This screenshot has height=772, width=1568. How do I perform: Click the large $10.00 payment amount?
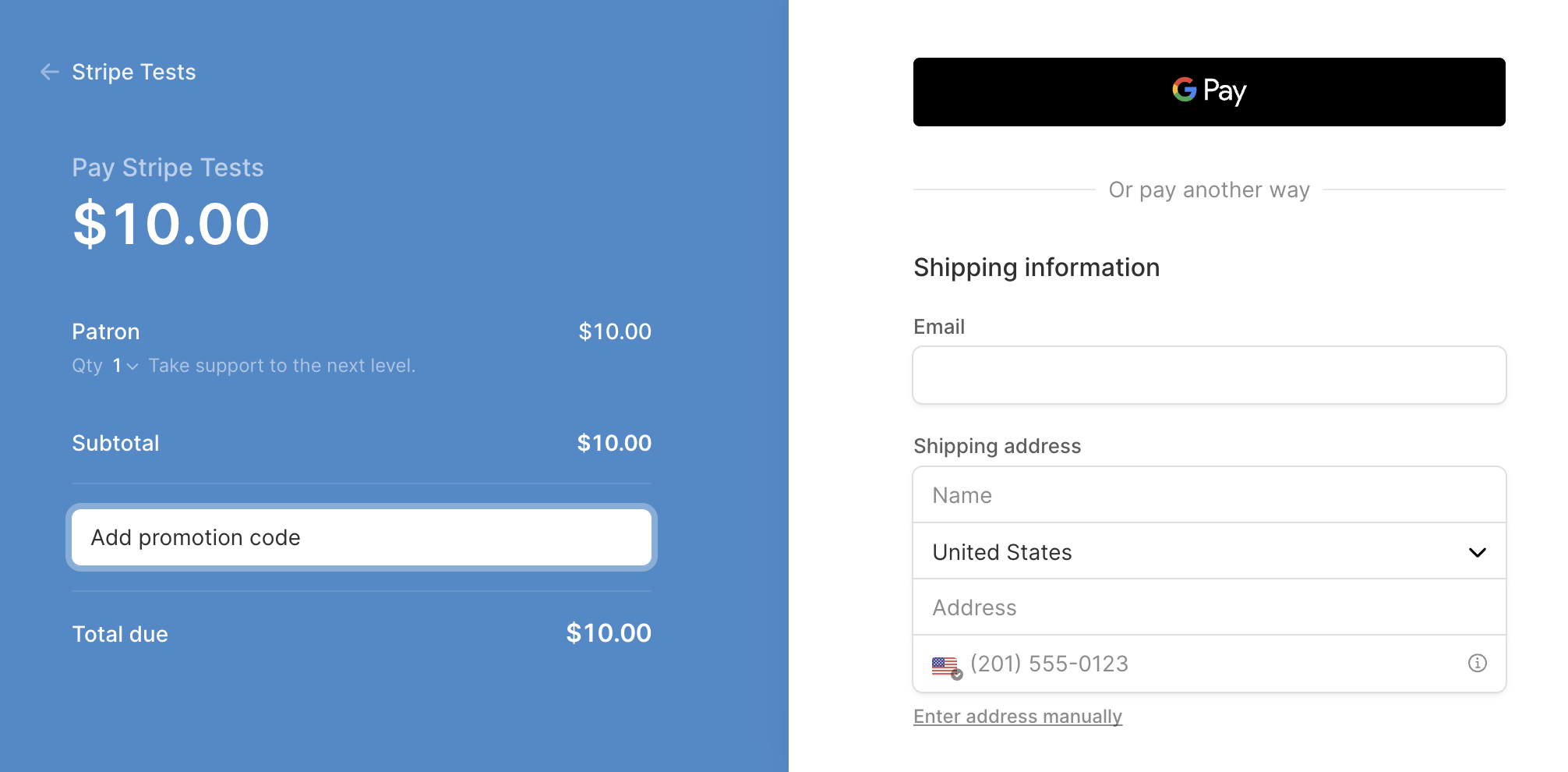pos(171,224)
